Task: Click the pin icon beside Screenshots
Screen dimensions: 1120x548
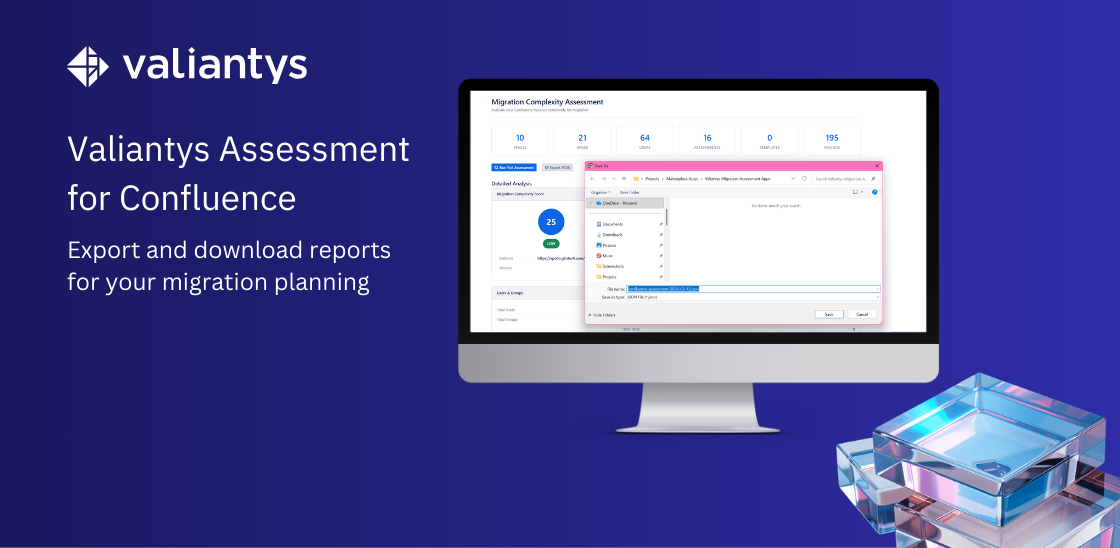Action: pyautogui.click(x=661, y=266)
